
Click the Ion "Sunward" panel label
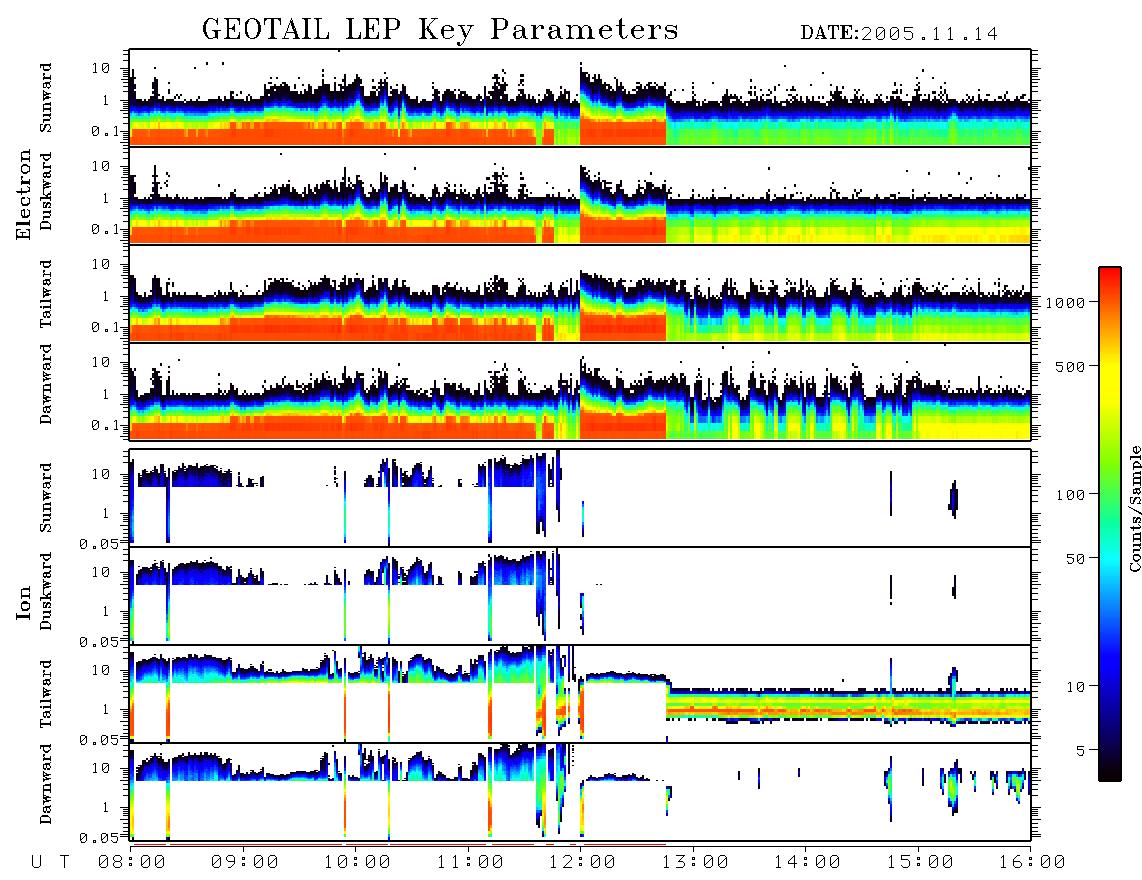point(46,498)
